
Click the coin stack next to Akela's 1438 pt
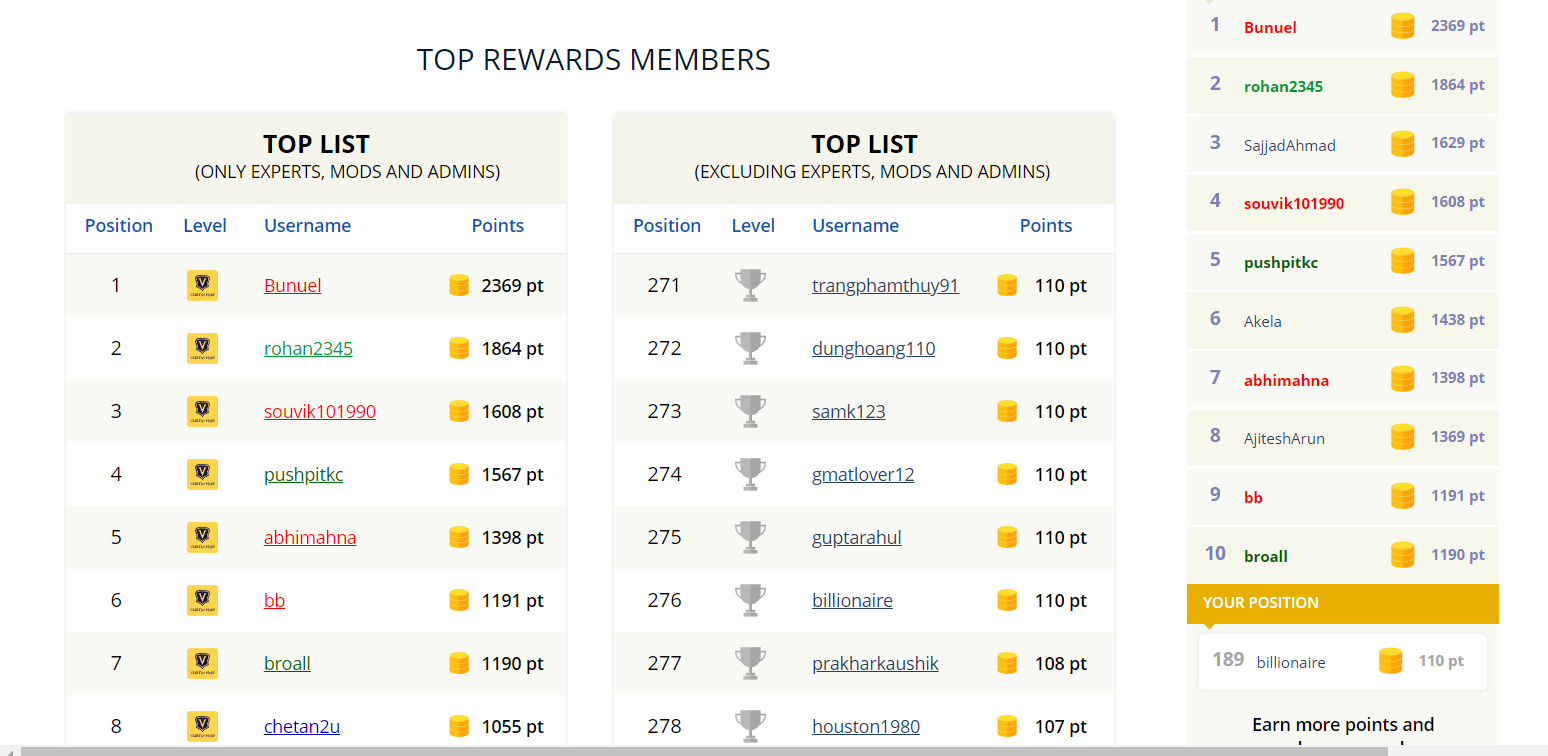click(x=1402, y=320)
